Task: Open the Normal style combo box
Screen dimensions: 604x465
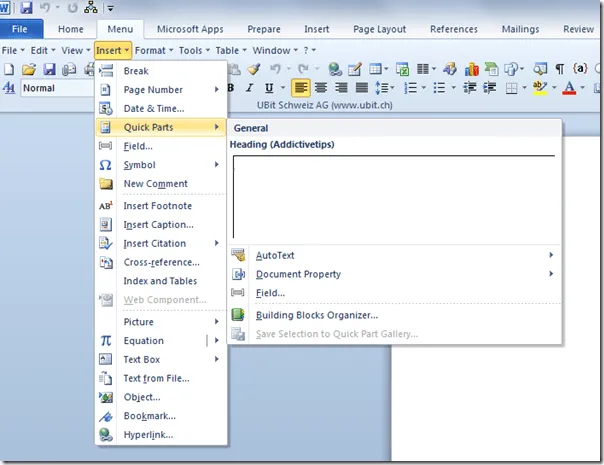Action: [58, 88]
